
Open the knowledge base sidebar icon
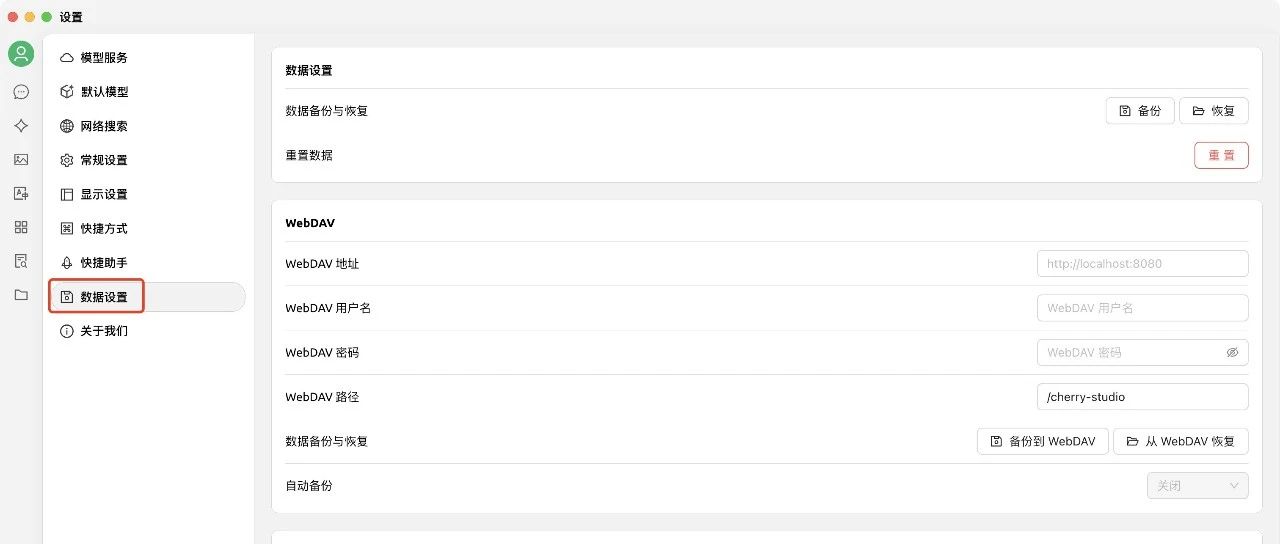pos(21,261)
